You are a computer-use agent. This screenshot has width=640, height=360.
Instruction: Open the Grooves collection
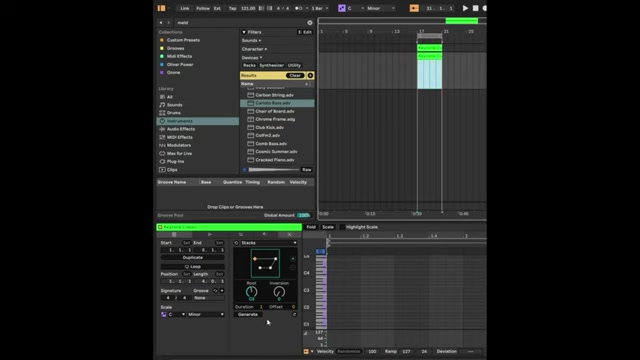pos(175,48)
